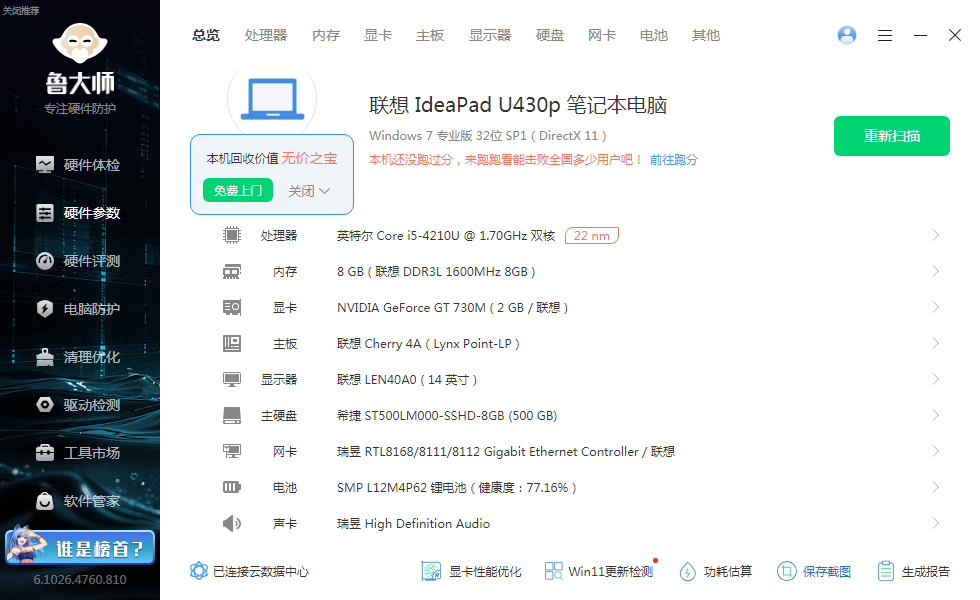The height and width of the screenshot is (600, 980).
Task: Switch to 电池 tab
Action: 654,36
